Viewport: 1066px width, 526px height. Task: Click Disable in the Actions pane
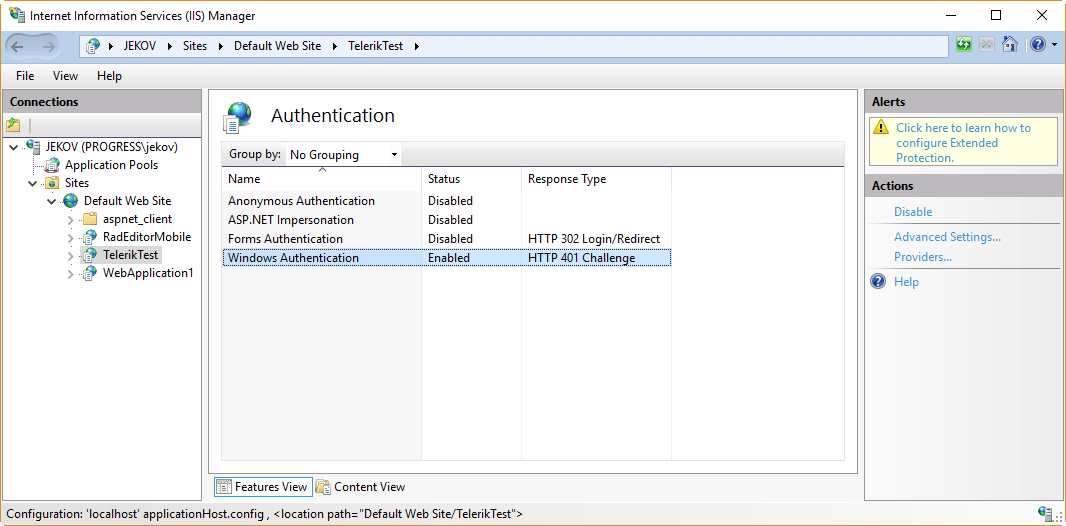912,212
